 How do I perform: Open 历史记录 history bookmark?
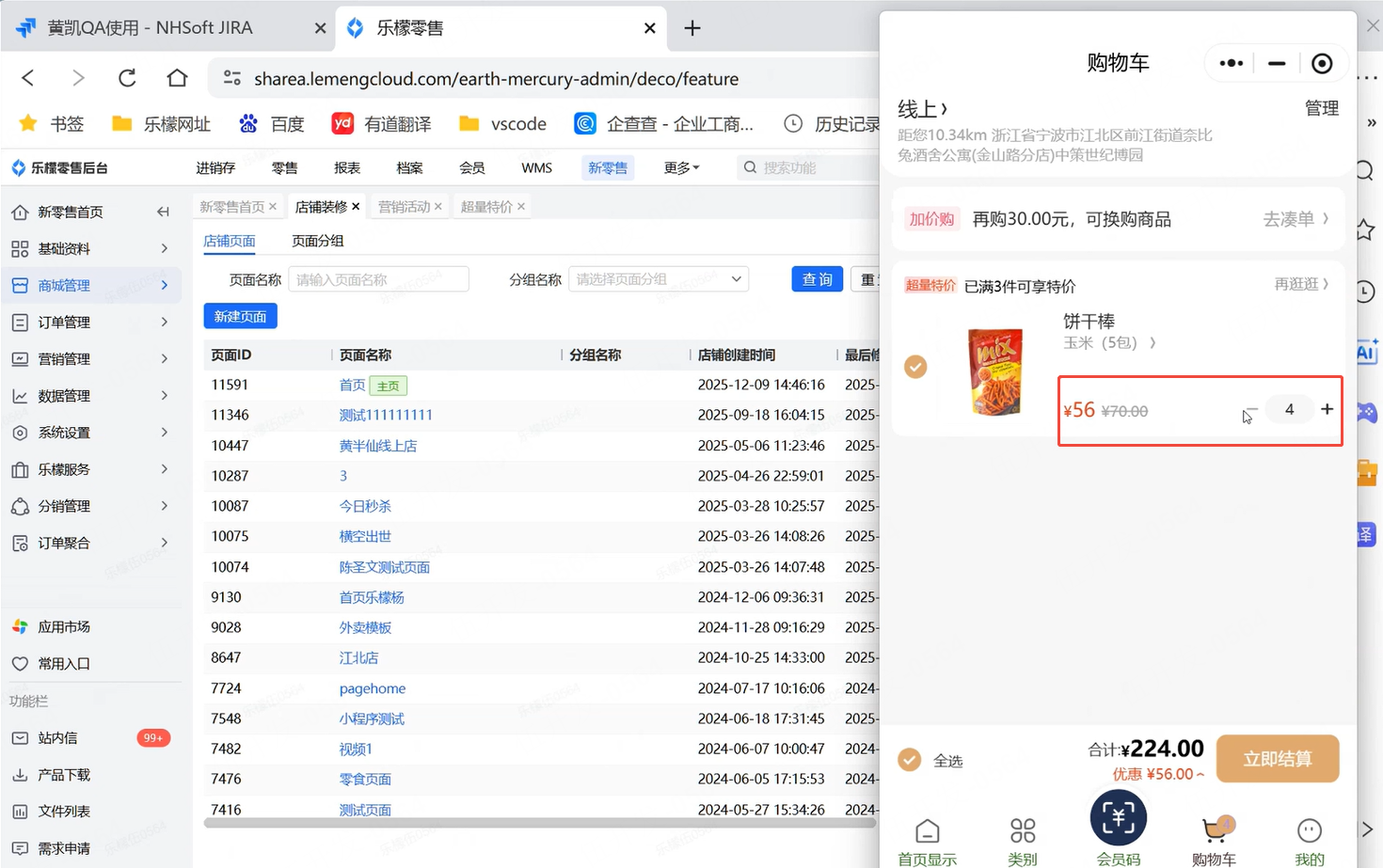pos(833,123)
